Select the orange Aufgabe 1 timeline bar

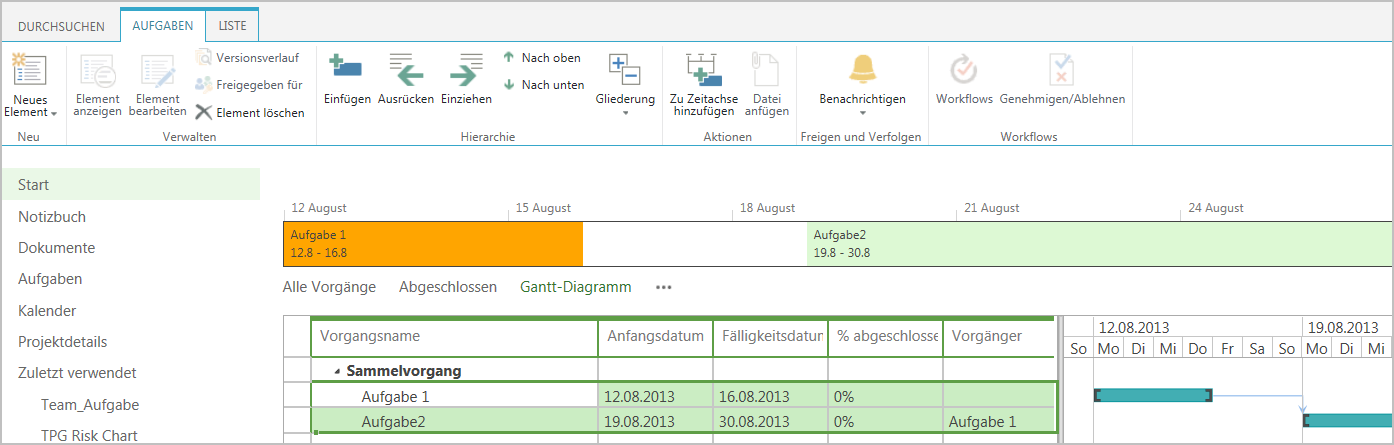pyautogui.click(x=433, y=243)
